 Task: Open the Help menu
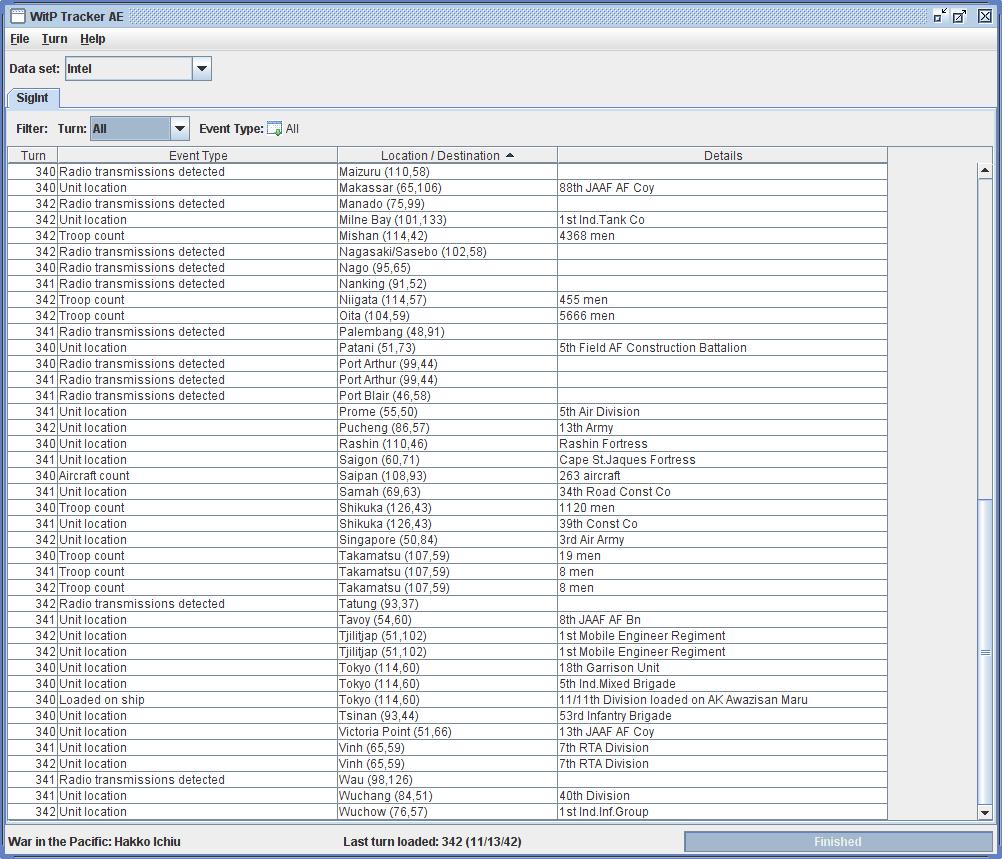[x=92, y=39]
